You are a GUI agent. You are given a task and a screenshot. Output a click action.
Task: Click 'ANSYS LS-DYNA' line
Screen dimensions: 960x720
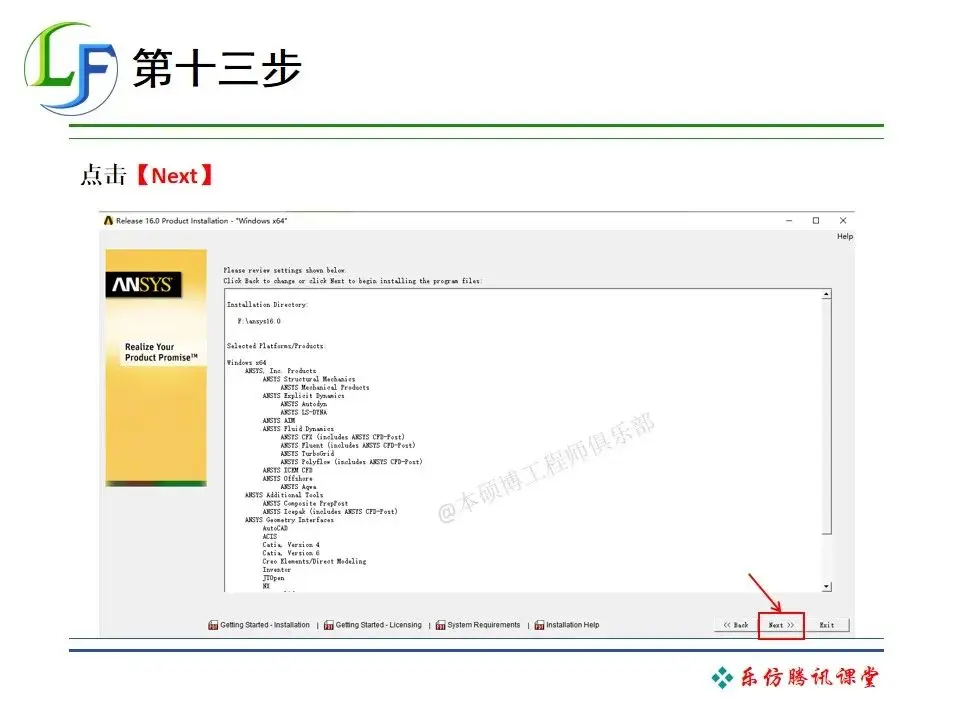[304, 413]
